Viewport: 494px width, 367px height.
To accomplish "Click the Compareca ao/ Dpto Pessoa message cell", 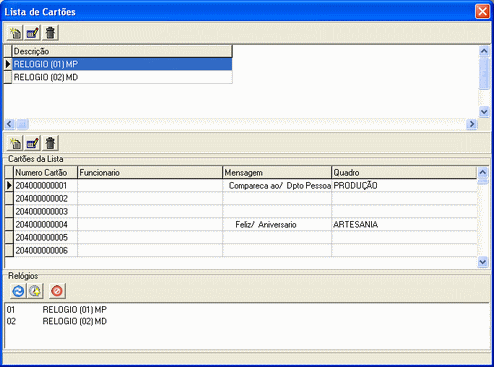I will coord(277,186).
